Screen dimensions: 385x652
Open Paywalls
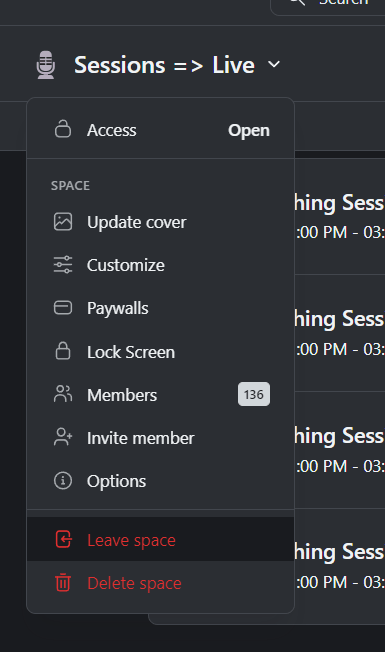click(160, 308)
